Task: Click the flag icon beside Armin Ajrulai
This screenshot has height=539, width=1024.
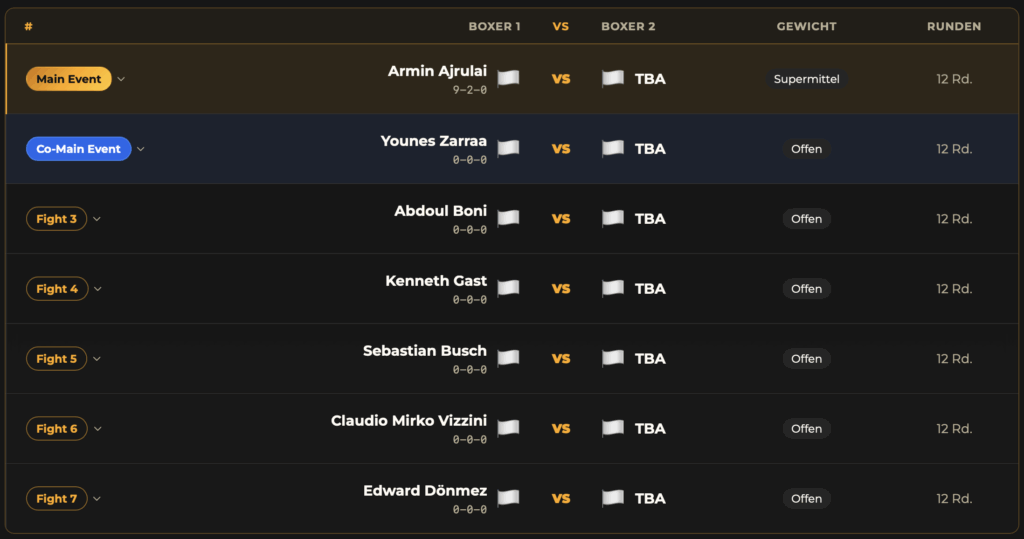Action: point(508,78)
